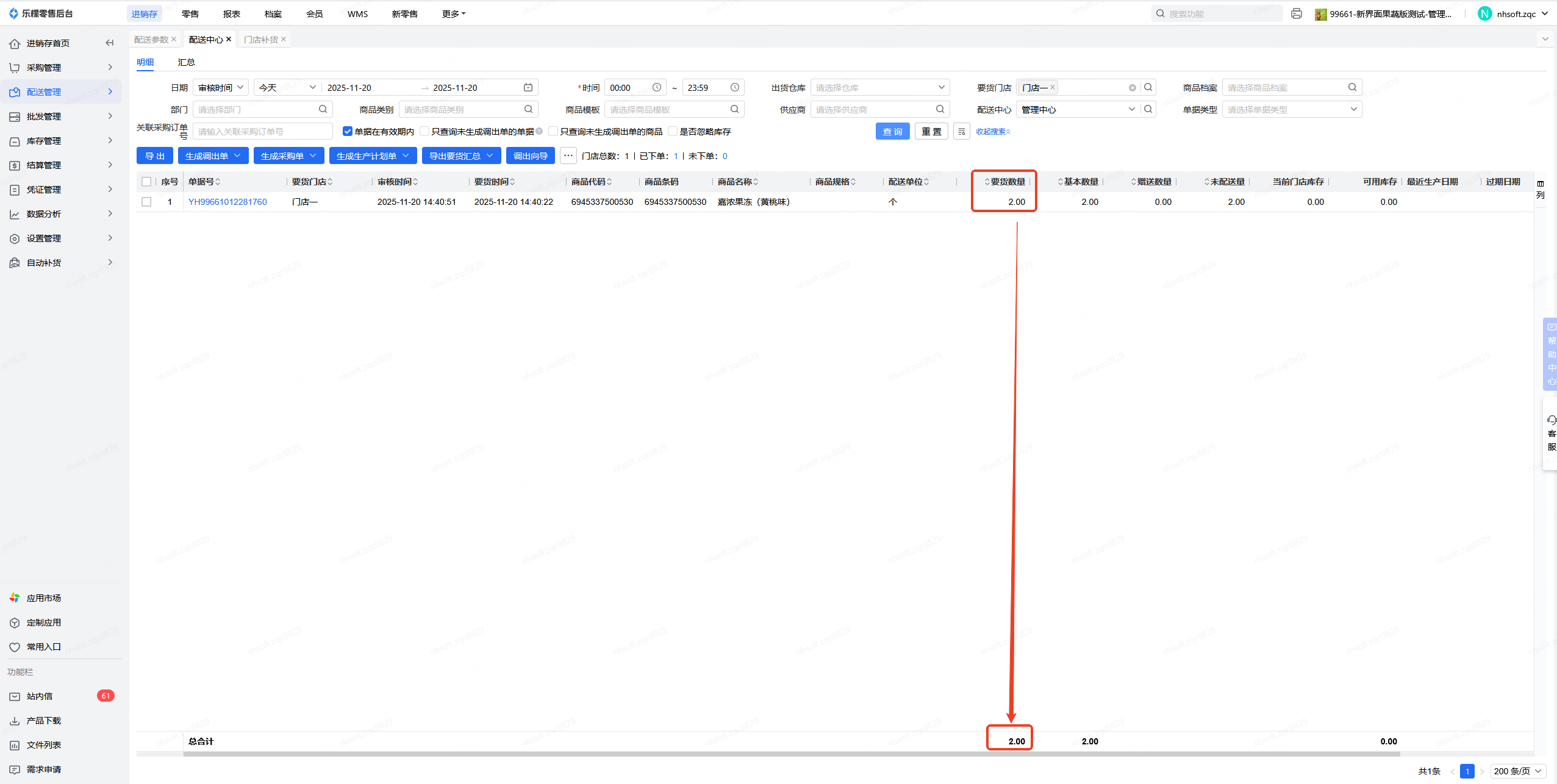Enable 是否忽略库存 checkbox
The image size is (1557, 784).
[673, 132]
